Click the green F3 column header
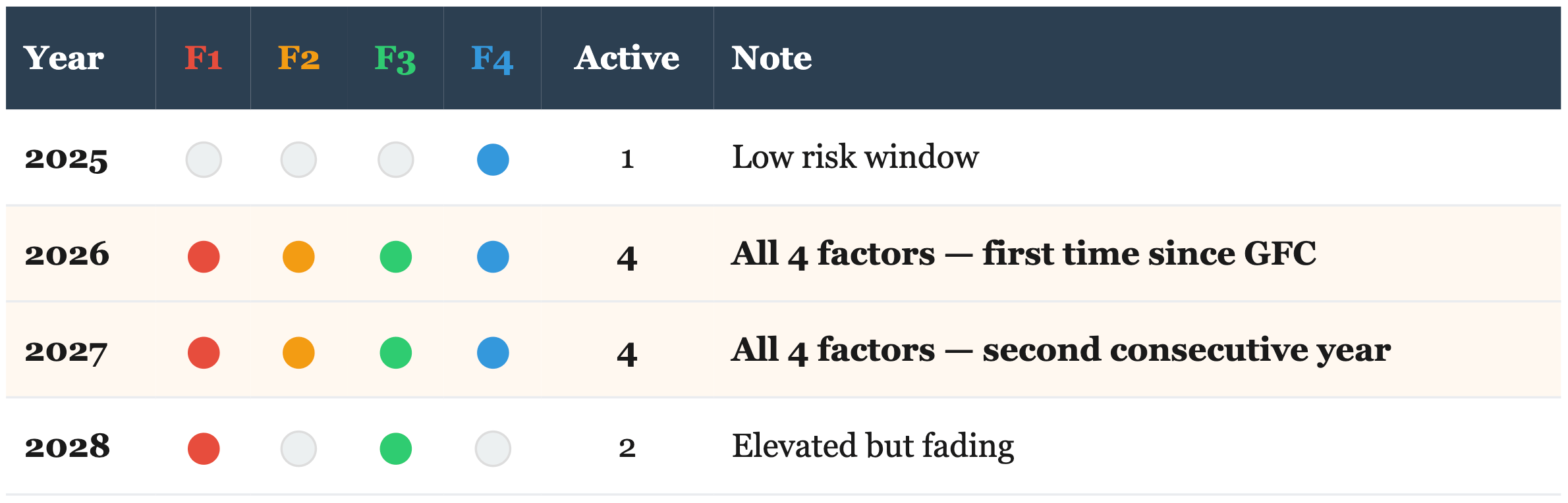The width and height of the screenshot is (1568, 503). tap(395, 58)
